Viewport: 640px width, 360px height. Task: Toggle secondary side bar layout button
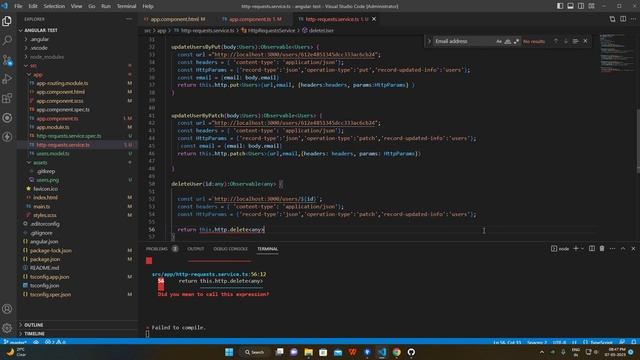pos(581,6)
